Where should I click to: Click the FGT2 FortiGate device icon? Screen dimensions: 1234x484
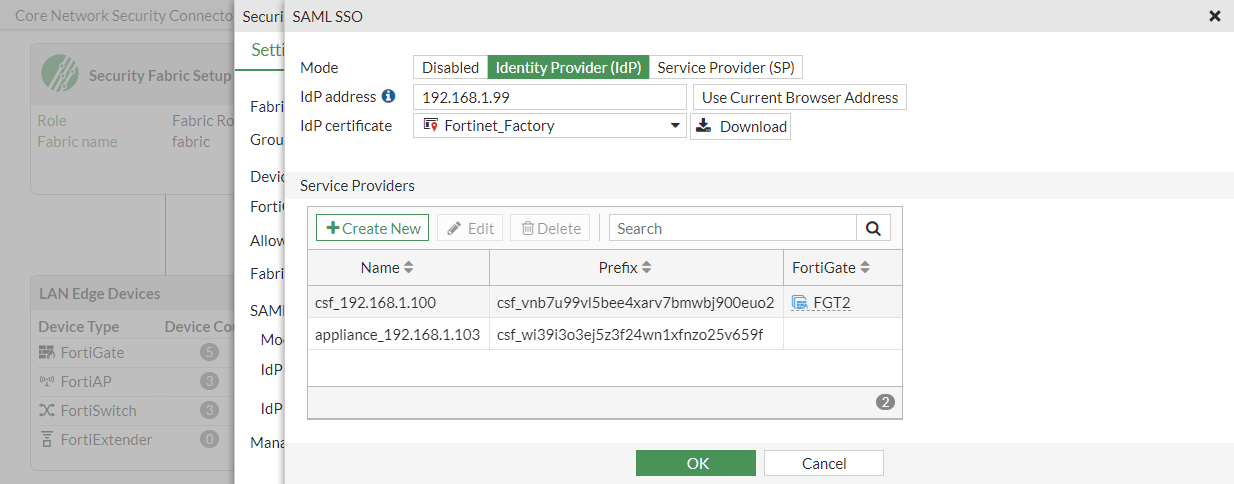tap(800, 302)
